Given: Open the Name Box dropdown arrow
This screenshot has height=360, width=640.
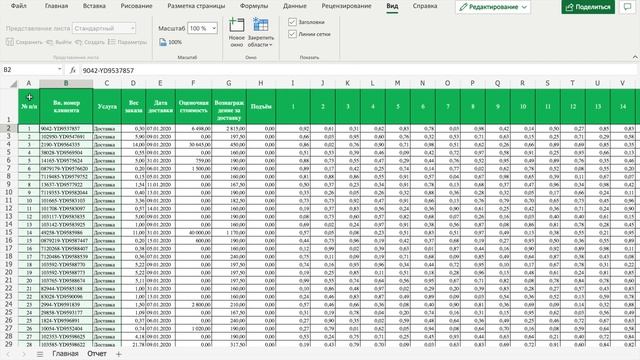Looking at the screenshot, I should [60, 70].
